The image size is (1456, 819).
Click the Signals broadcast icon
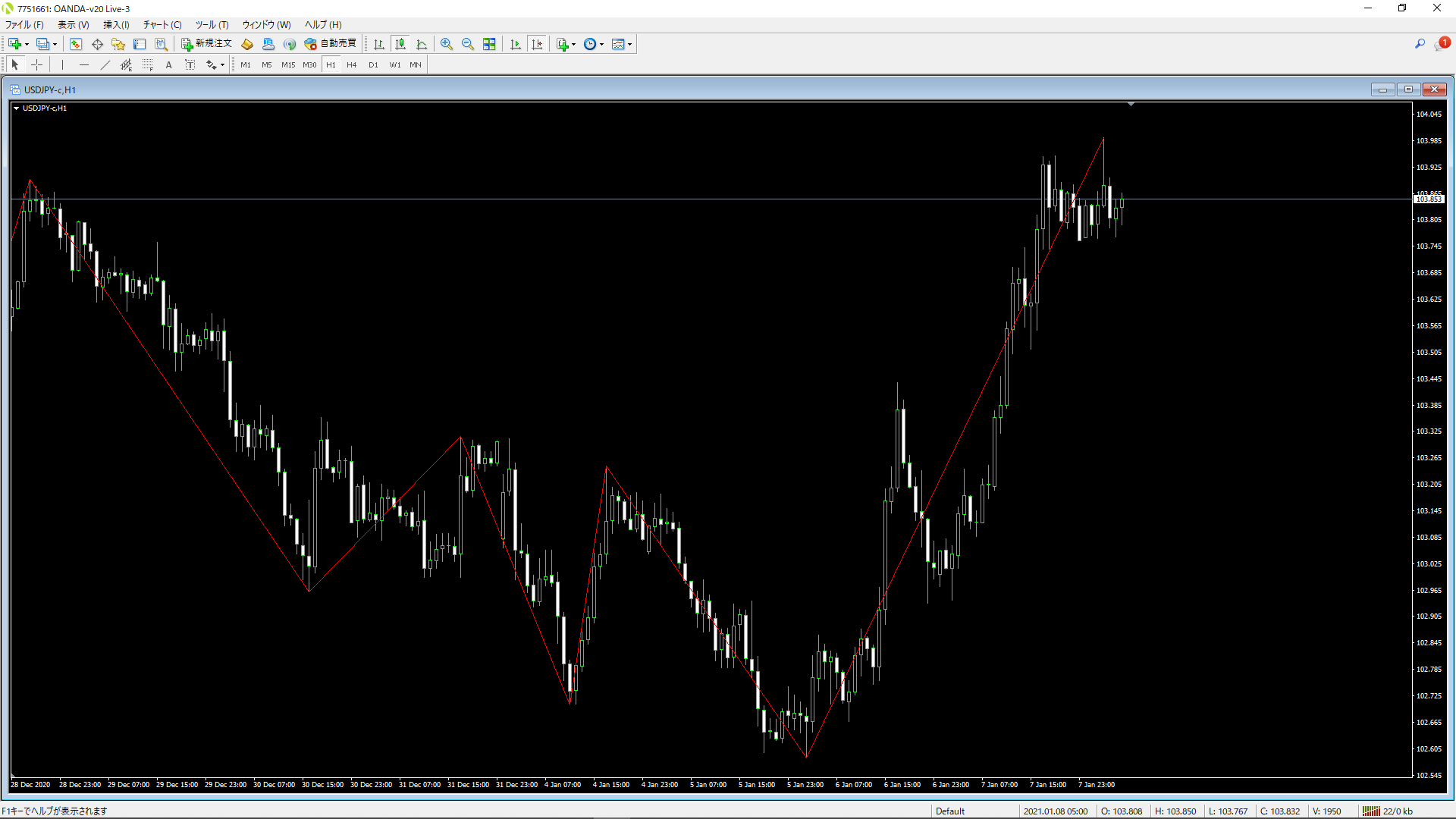tap(290, 44)
